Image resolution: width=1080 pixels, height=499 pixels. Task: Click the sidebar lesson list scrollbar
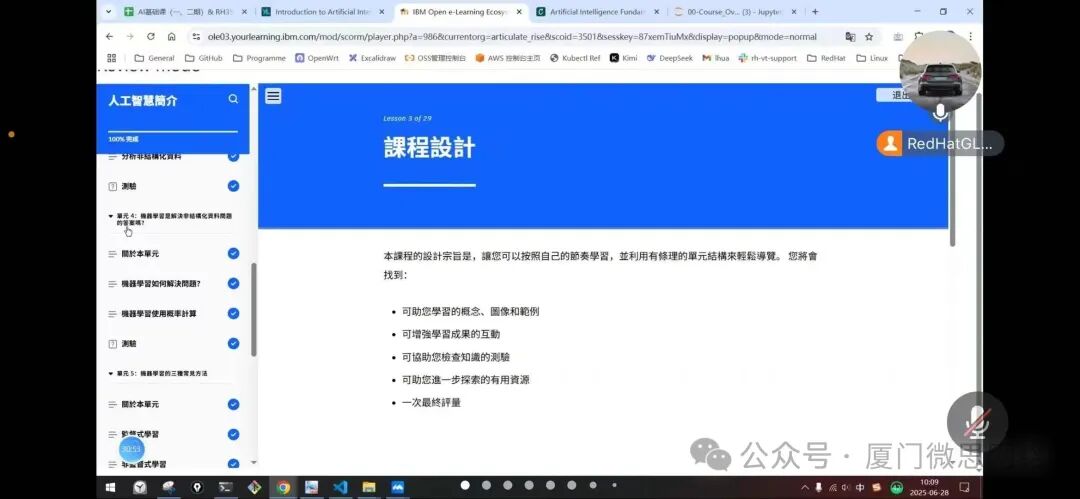[253, 309]
